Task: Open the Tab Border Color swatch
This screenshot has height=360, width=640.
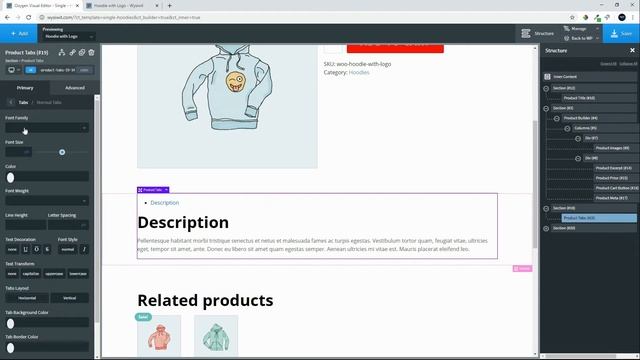Action: [x=11, y=348]
